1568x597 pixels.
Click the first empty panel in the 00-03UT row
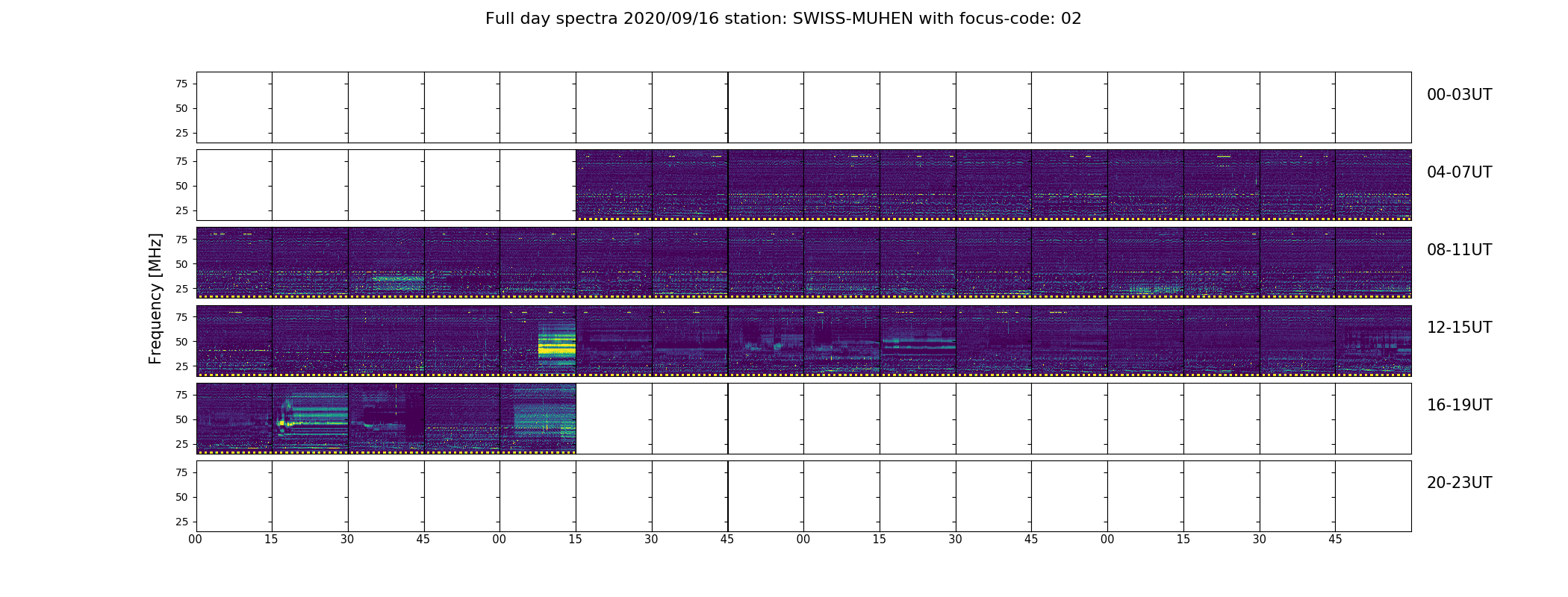point(234,107)
